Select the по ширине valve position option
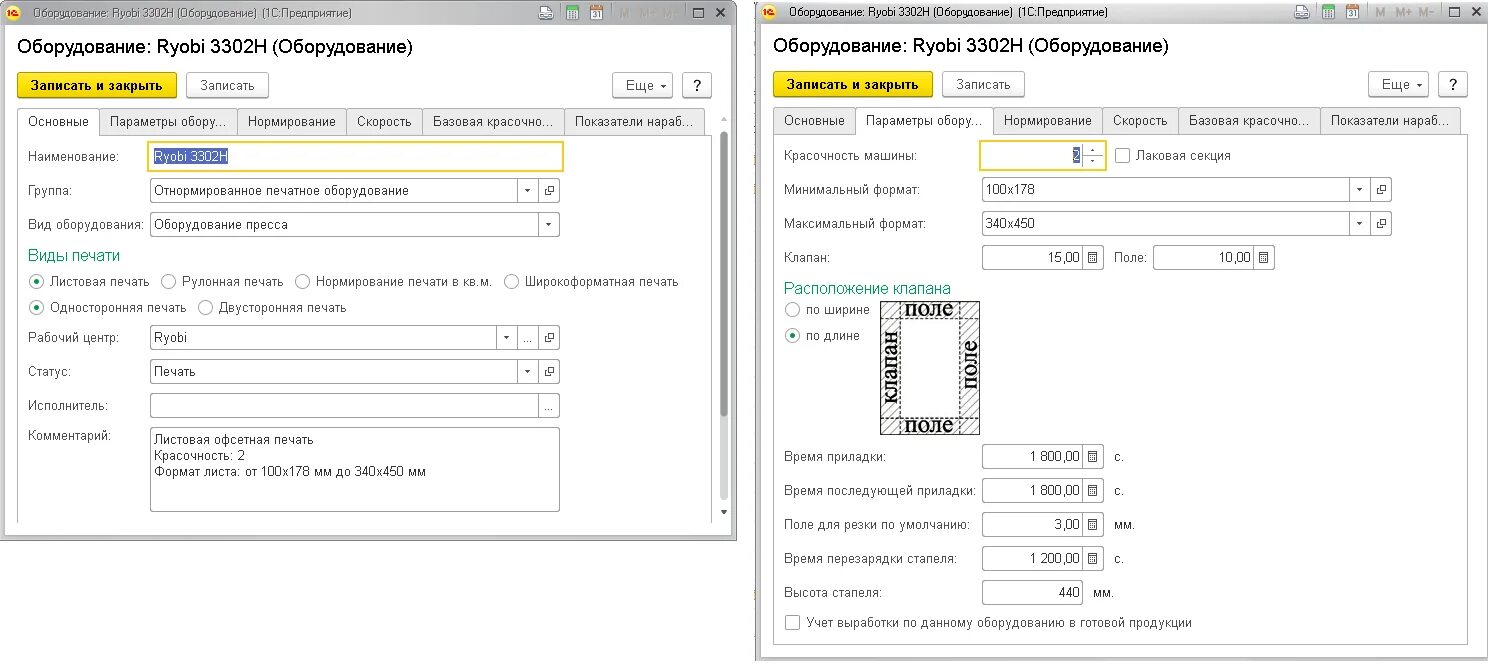 (793, 310)
